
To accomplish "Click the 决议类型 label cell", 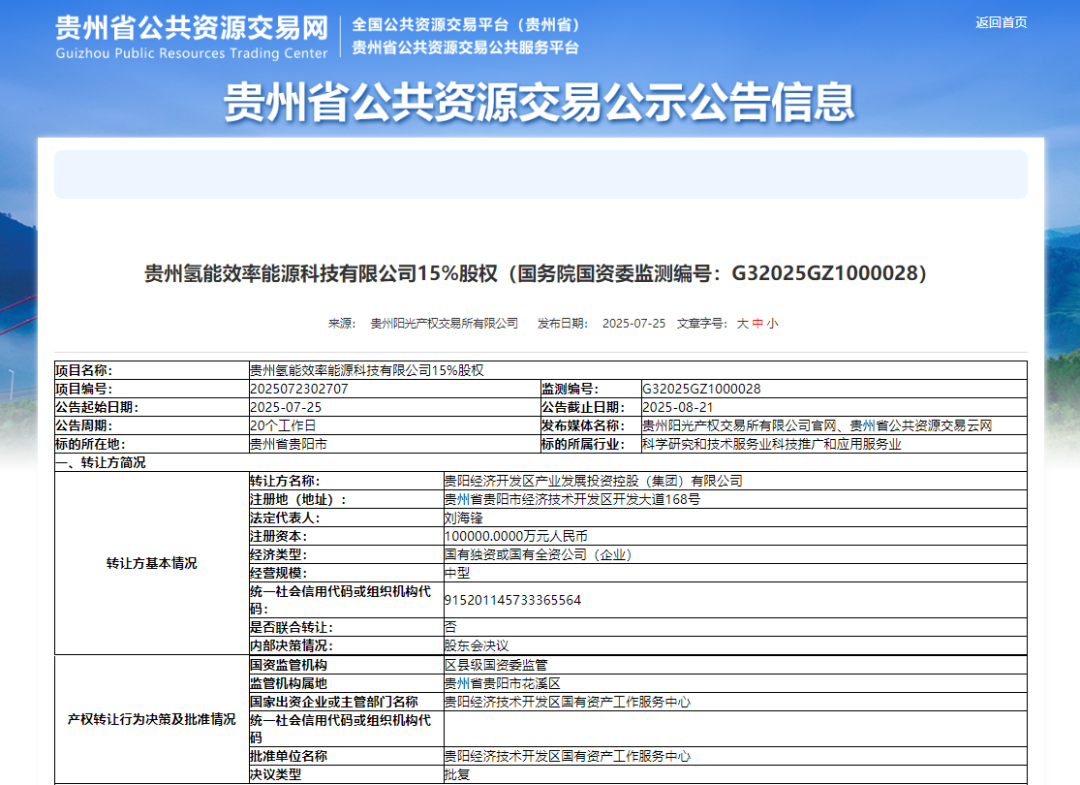I will click(346, 775).
